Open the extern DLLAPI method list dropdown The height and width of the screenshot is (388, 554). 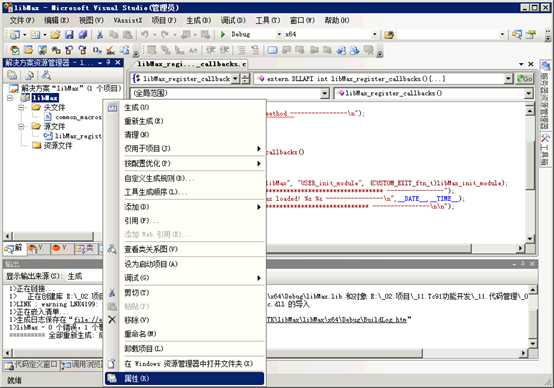coord(508,78)
